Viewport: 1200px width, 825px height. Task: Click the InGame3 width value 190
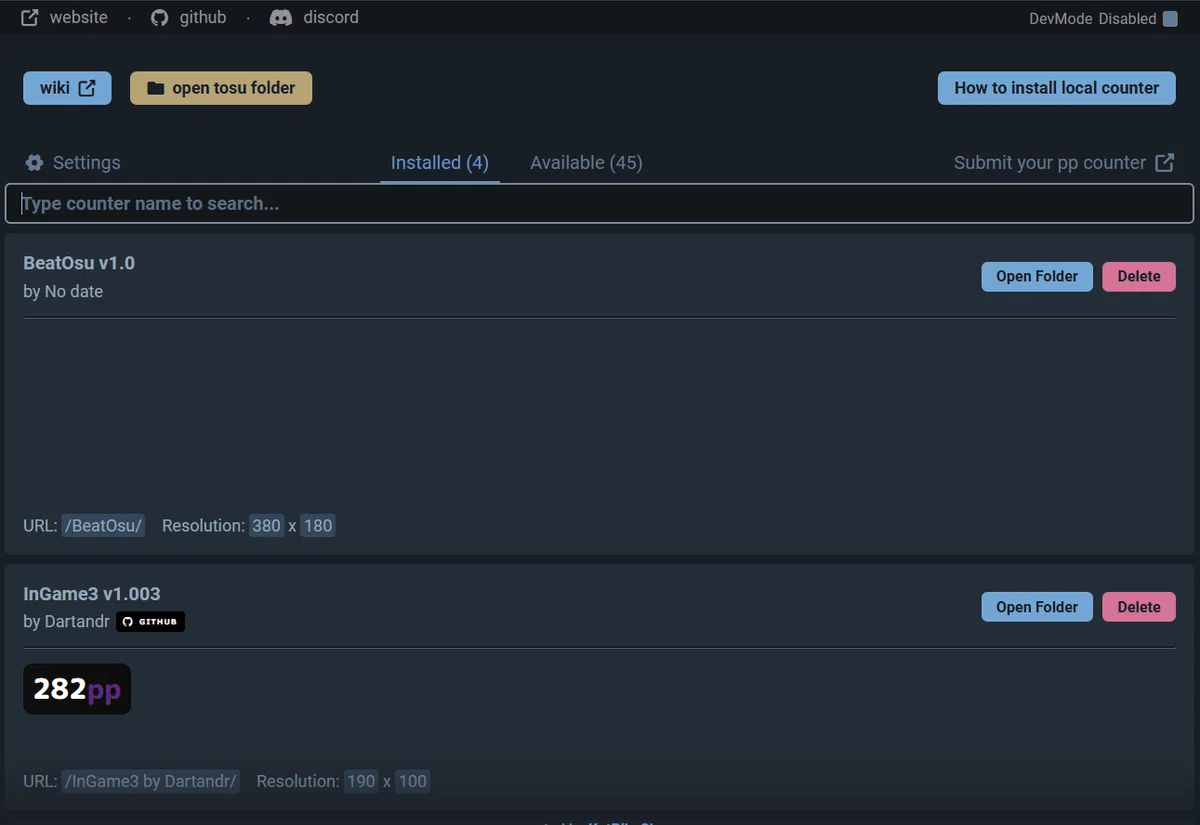pos(361,782)
